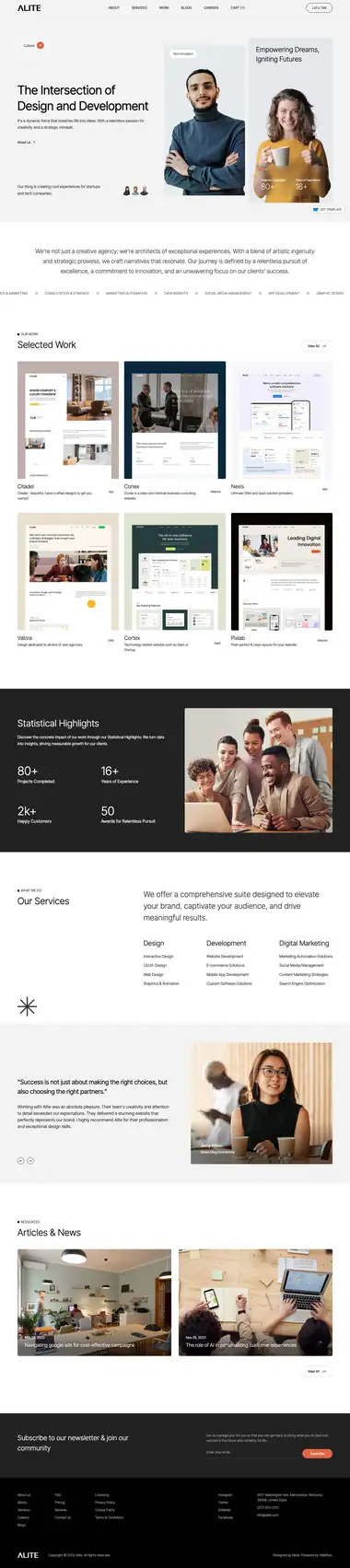The image size is (350, 1568).
Task: Click the Facebook footer link
Action: click(x=226, y=1517)
